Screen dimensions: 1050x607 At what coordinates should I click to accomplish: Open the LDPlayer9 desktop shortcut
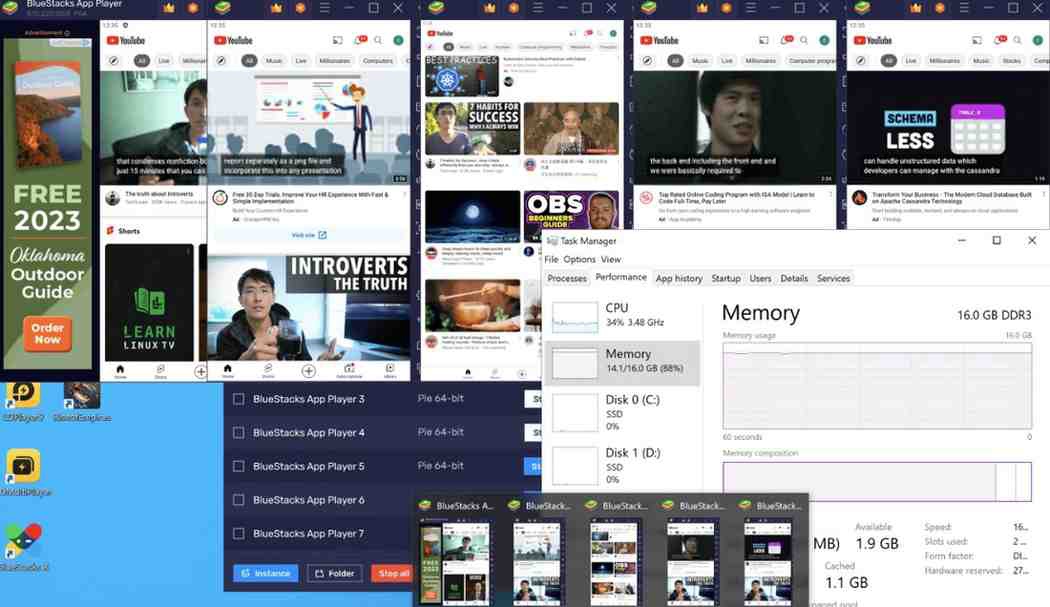(x=23, y=401)
